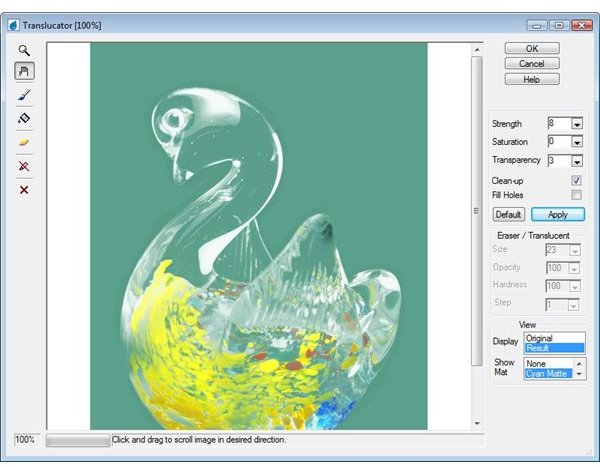
Task: Select the yellow eraser tool
Action: tap(24, 142)
